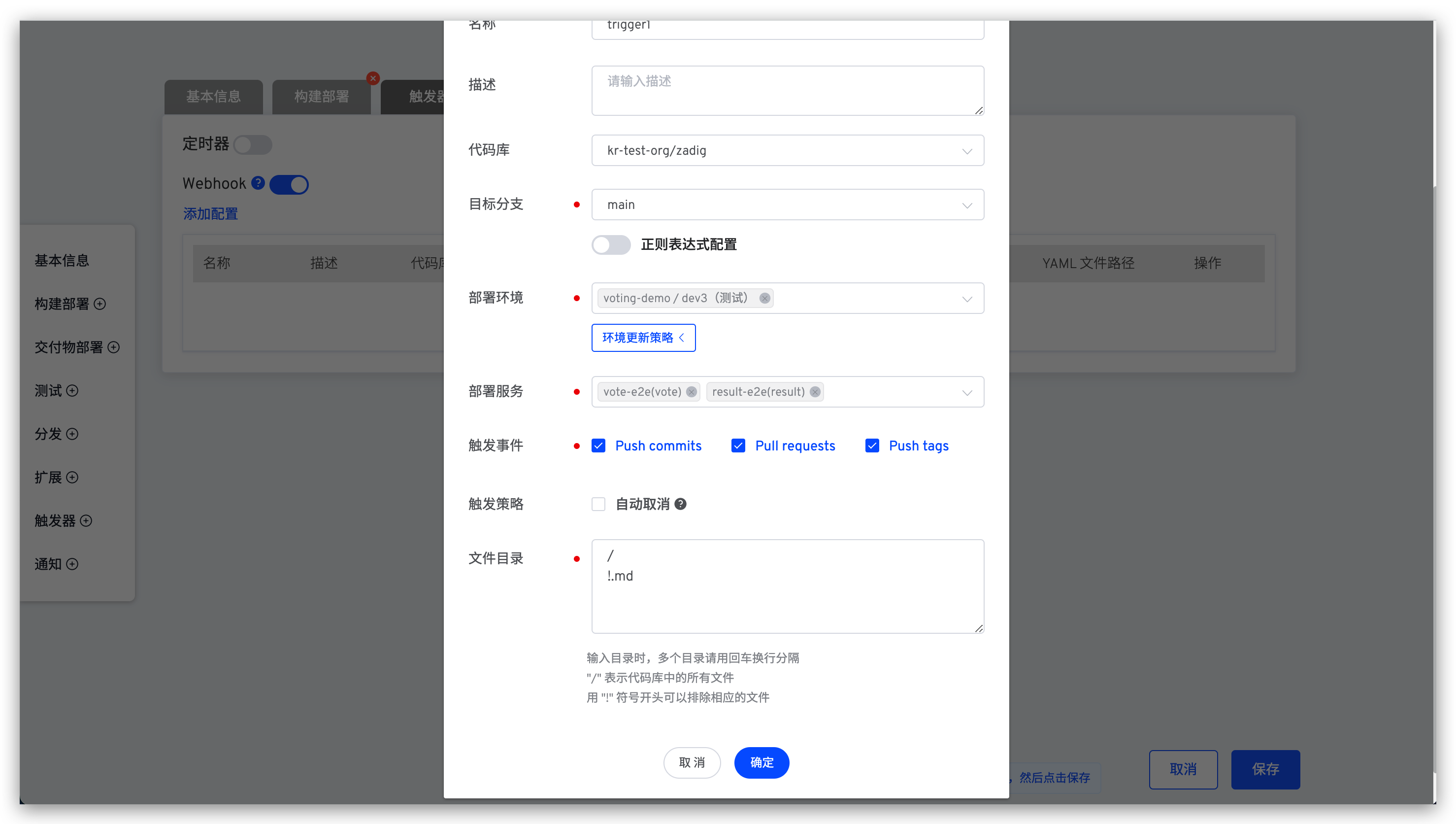The image size is (1456, 824).
Task: Remove the vote-e2e(vote) service tag
Action: (691, 392)
